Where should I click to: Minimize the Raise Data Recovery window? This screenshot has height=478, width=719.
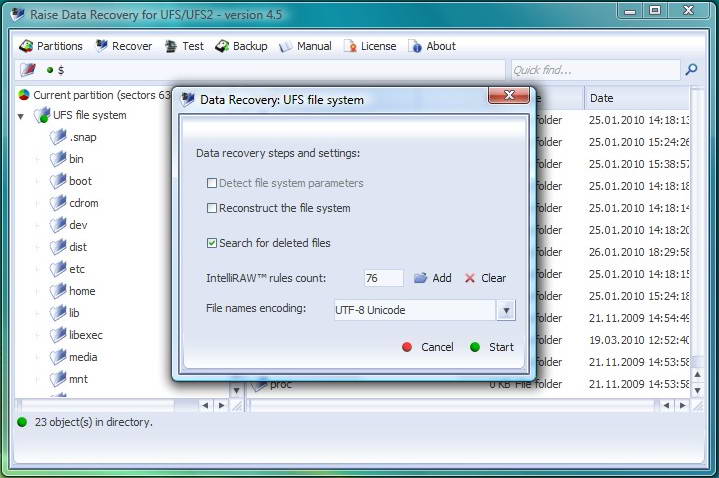(630, 11)
